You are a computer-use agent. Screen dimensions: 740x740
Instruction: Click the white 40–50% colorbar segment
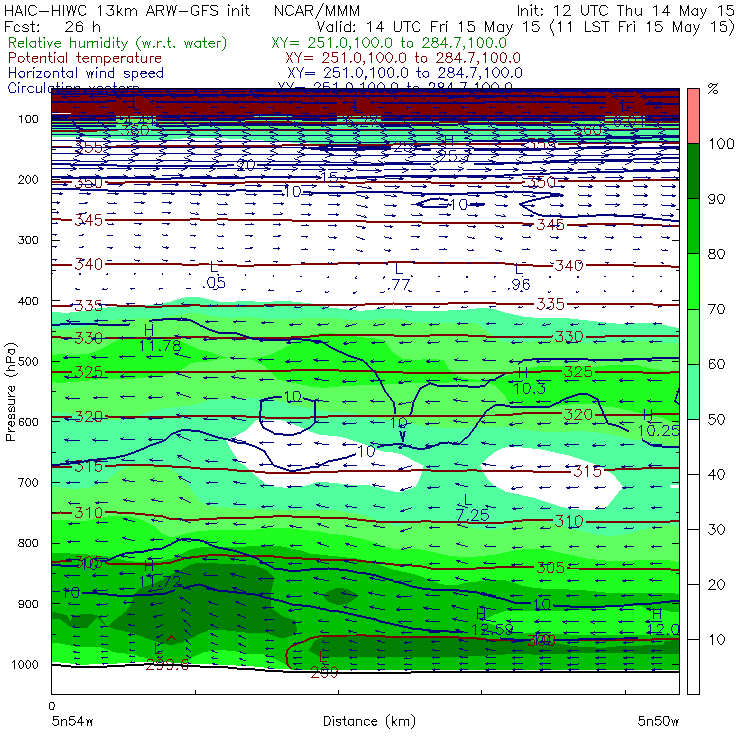[693, 446]
